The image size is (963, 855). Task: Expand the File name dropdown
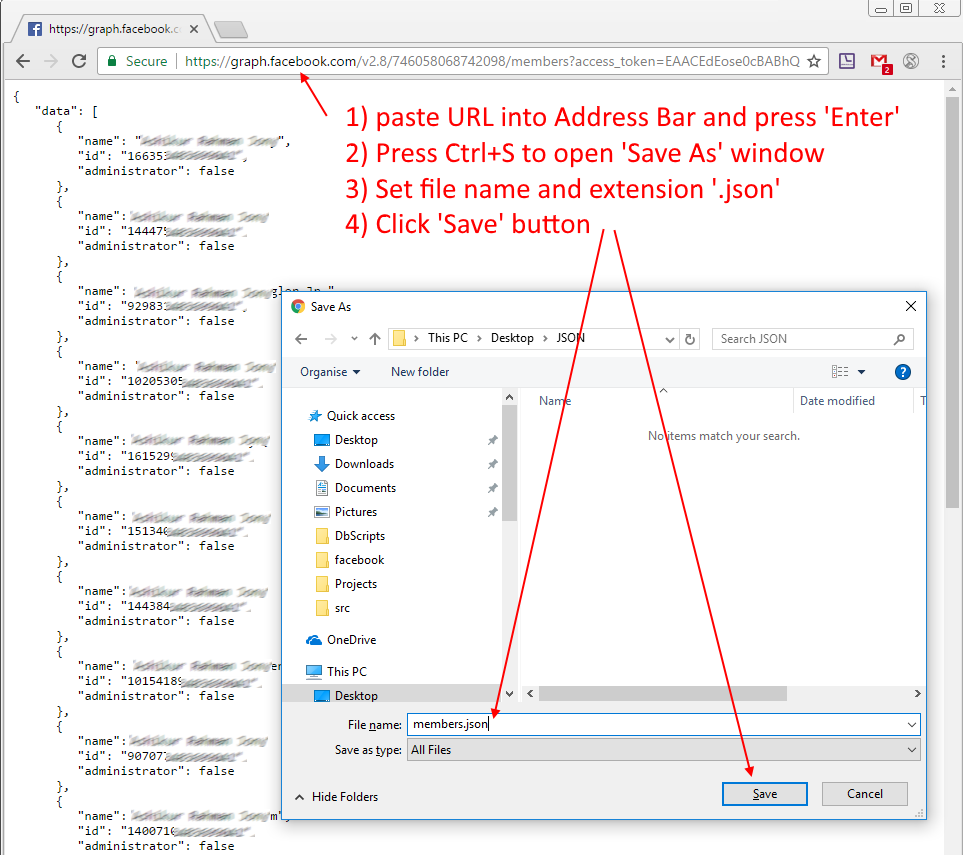click(911, 725)
